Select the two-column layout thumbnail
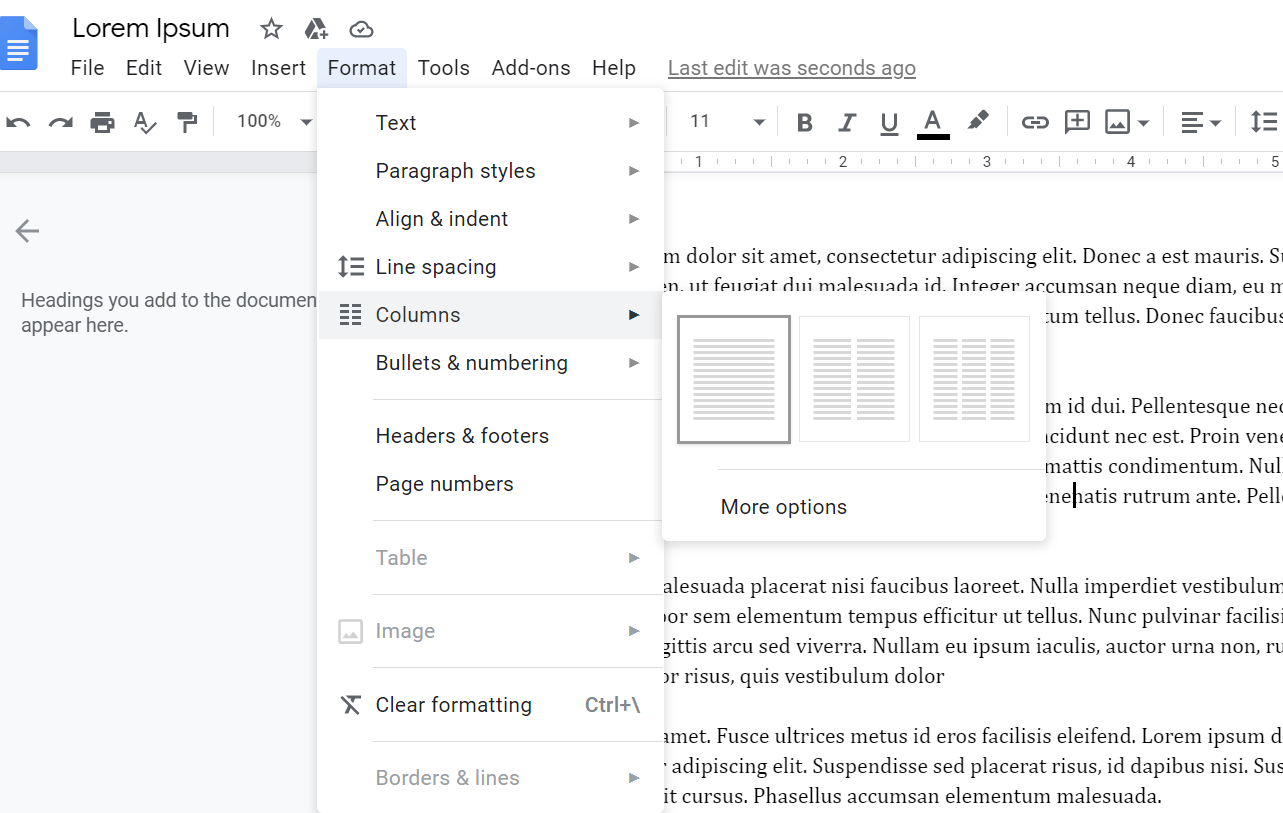 click(x=853, y=379)
